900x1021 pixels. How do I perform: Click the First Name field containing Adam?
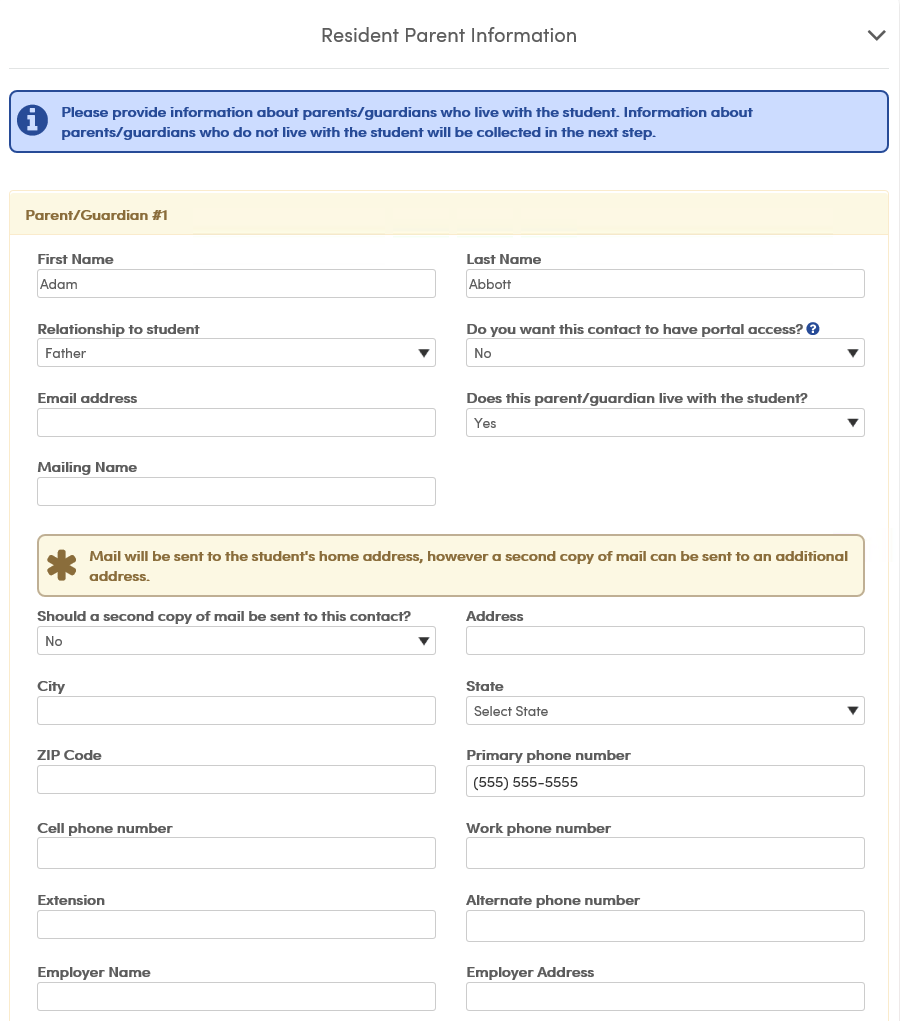coord(236,284)
